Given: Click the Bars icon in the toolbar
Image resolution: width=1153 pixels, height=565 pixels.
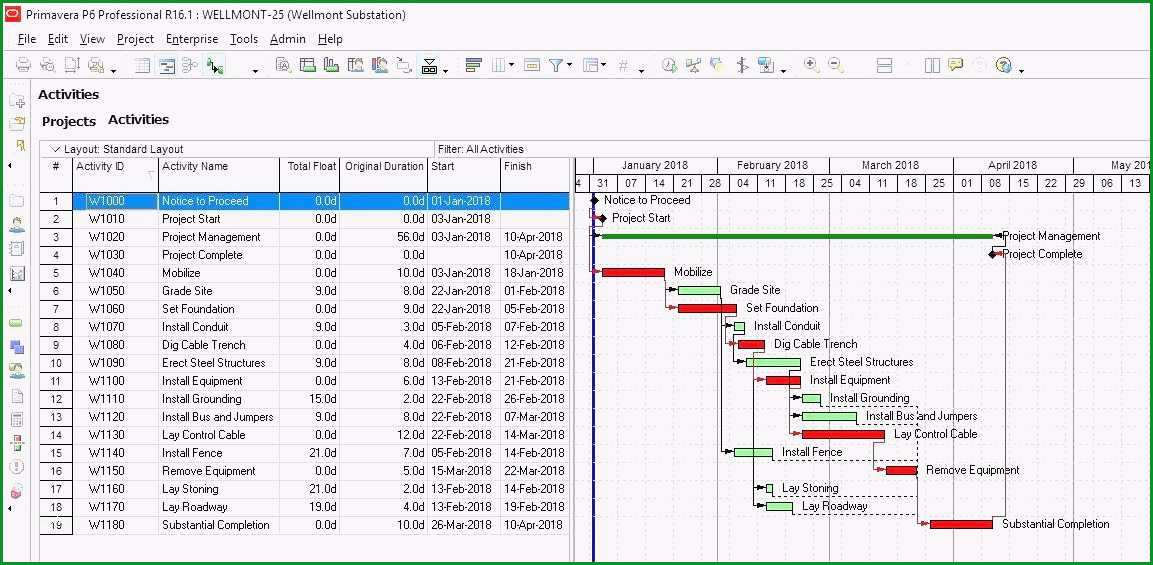Looking at the screenshot, I should [x=474, y=65].
